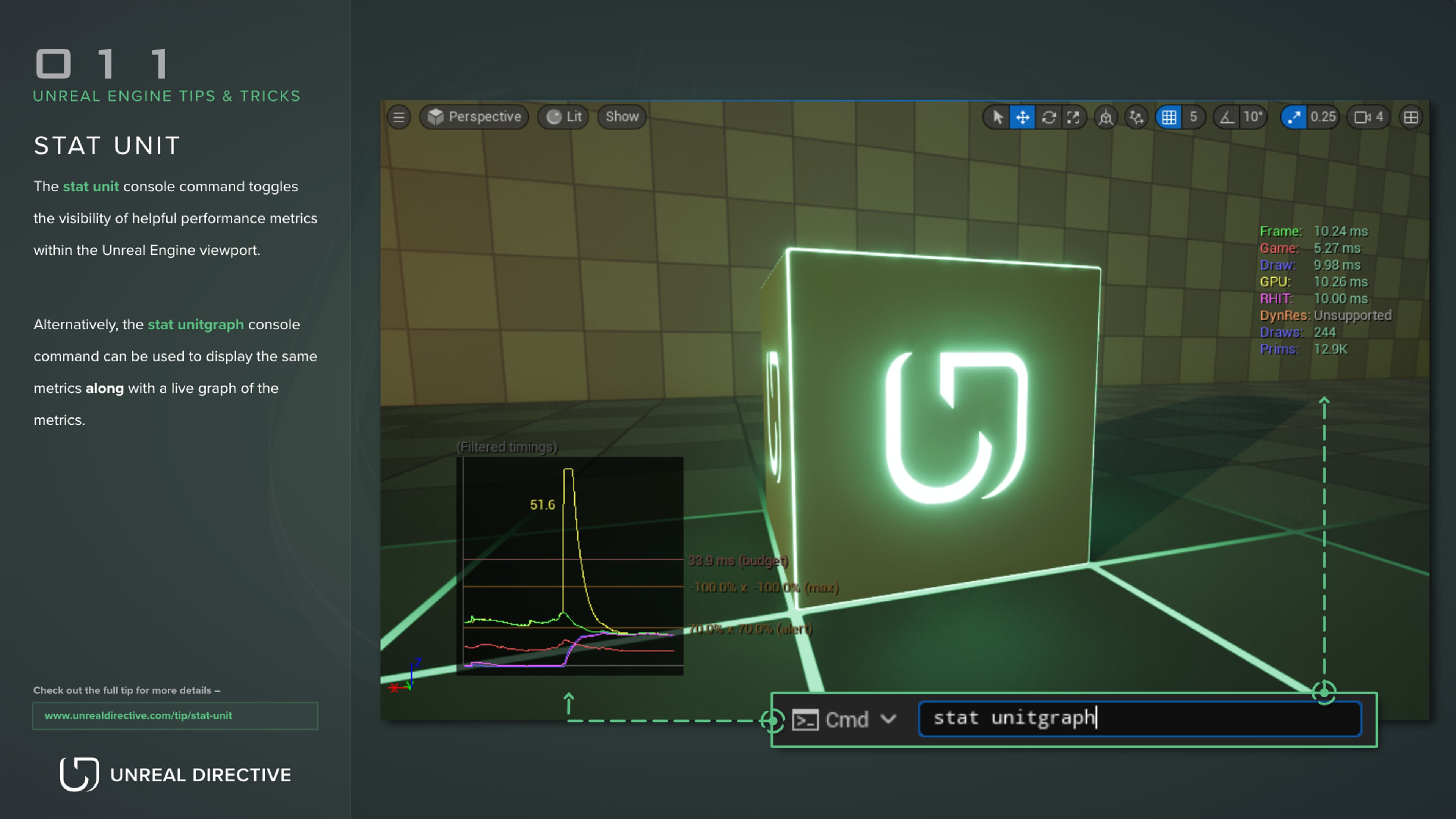Click the surface snapping icon
1456x819 pixels.
pyautogui.click(x=1136, y=117)
